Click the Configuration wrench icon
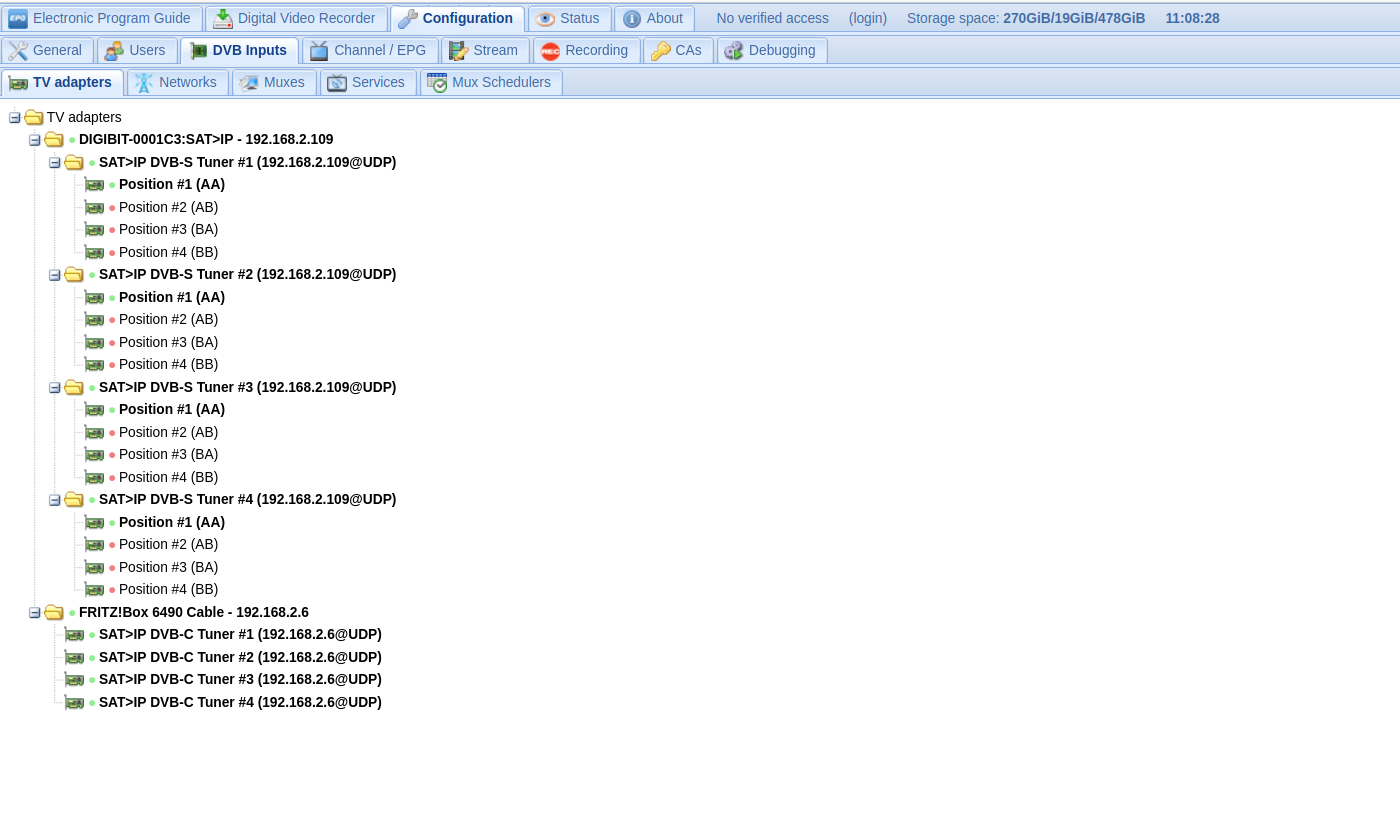 (x=408, y=18)
